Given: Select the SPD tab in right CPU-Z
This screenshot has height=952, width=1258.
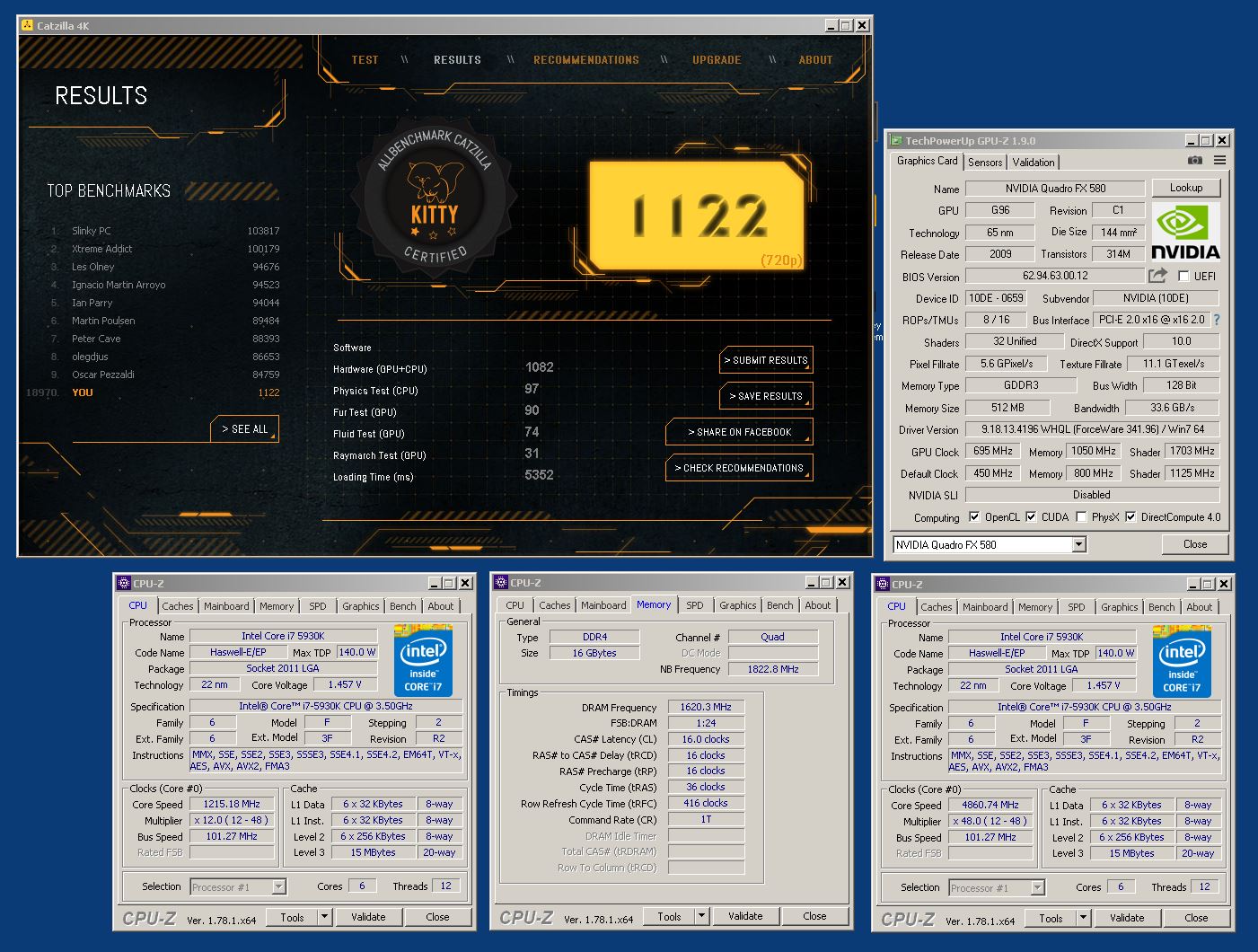Looking at the screenshot, I should tap(1077, 607).
